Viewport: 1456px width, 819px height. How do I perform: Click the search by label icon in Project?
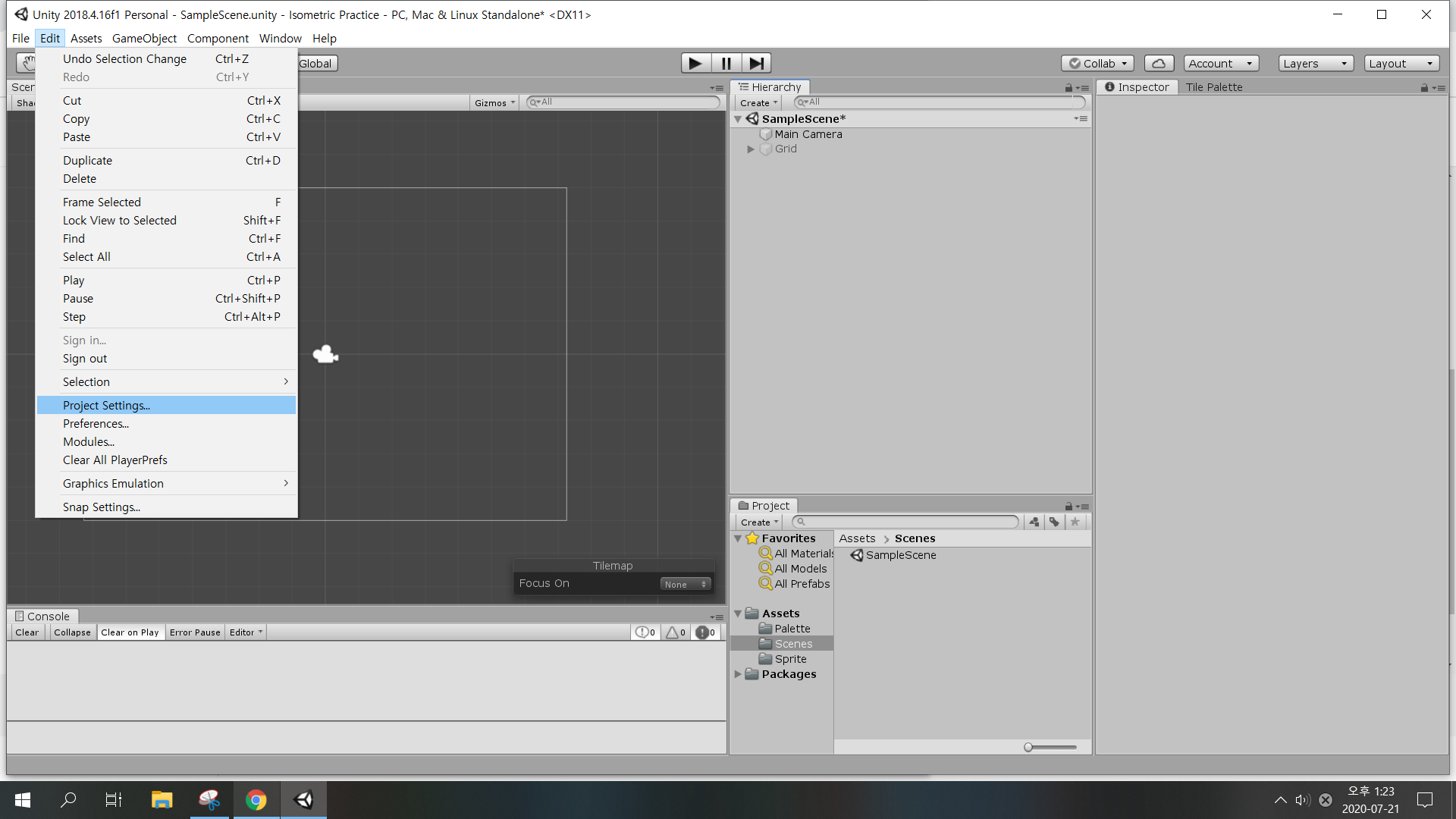pyautogui.click(x=1054, y=522)
